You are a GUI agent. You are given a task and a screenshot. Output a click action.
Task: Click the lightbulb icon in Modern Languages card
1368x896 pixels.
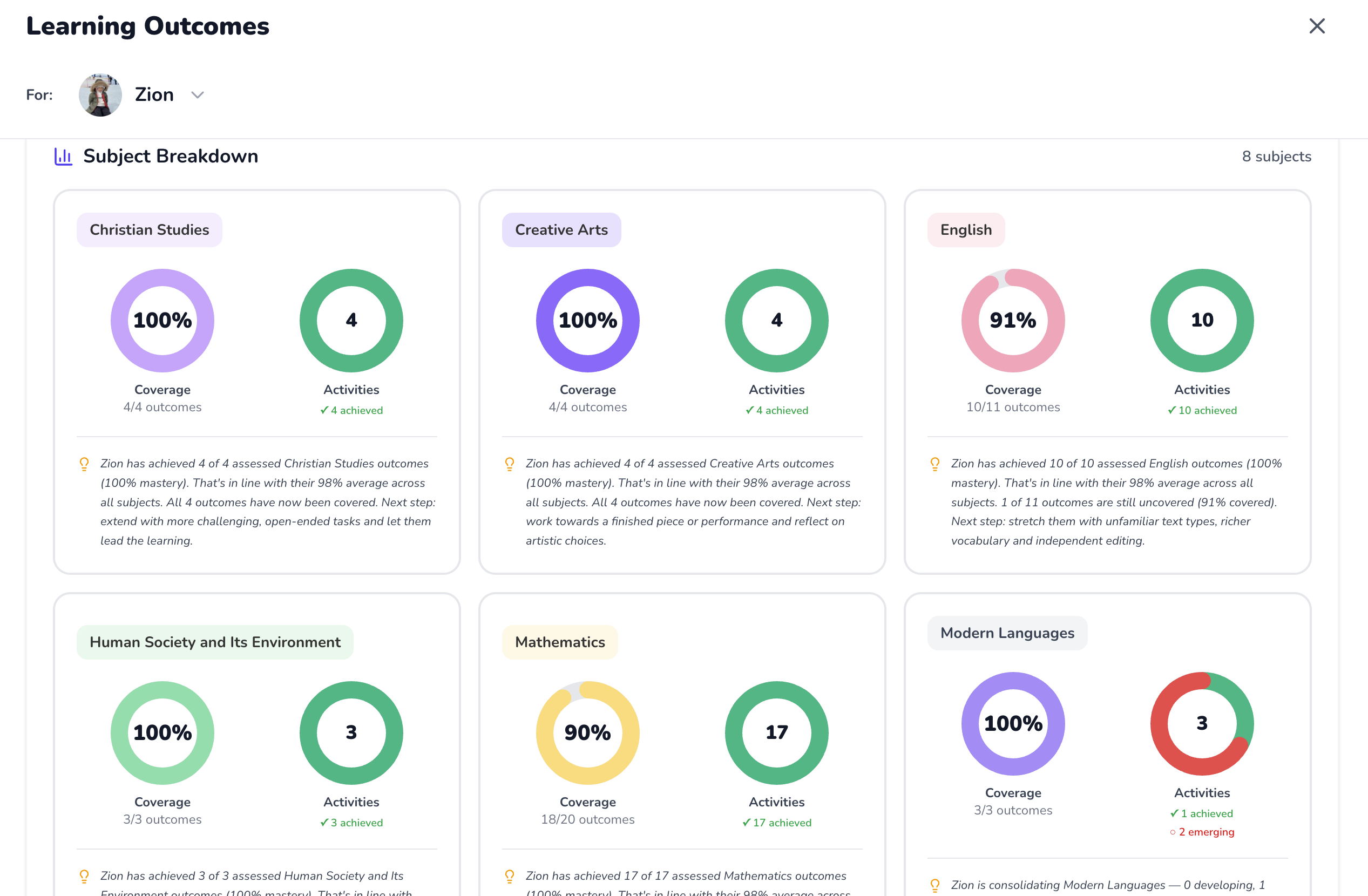pyautogui.click(x=934, y=885)
